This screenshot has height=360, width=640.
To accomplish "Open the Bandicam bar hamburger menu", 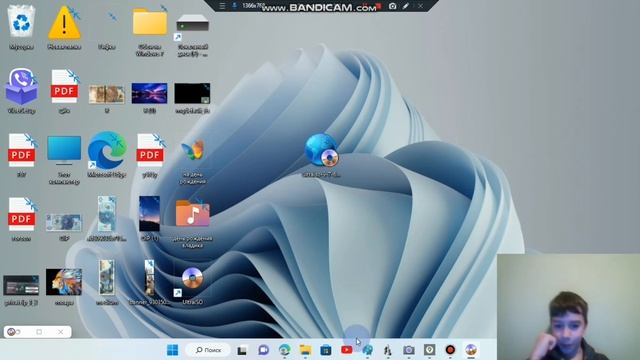I will click(222, 6).
